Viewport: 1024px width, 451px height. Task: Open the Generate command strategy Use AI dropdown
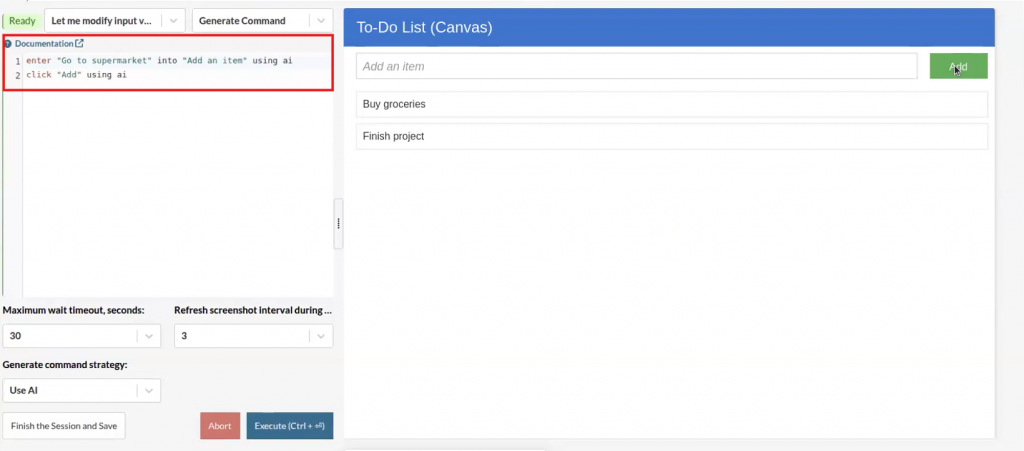(81, 390)
